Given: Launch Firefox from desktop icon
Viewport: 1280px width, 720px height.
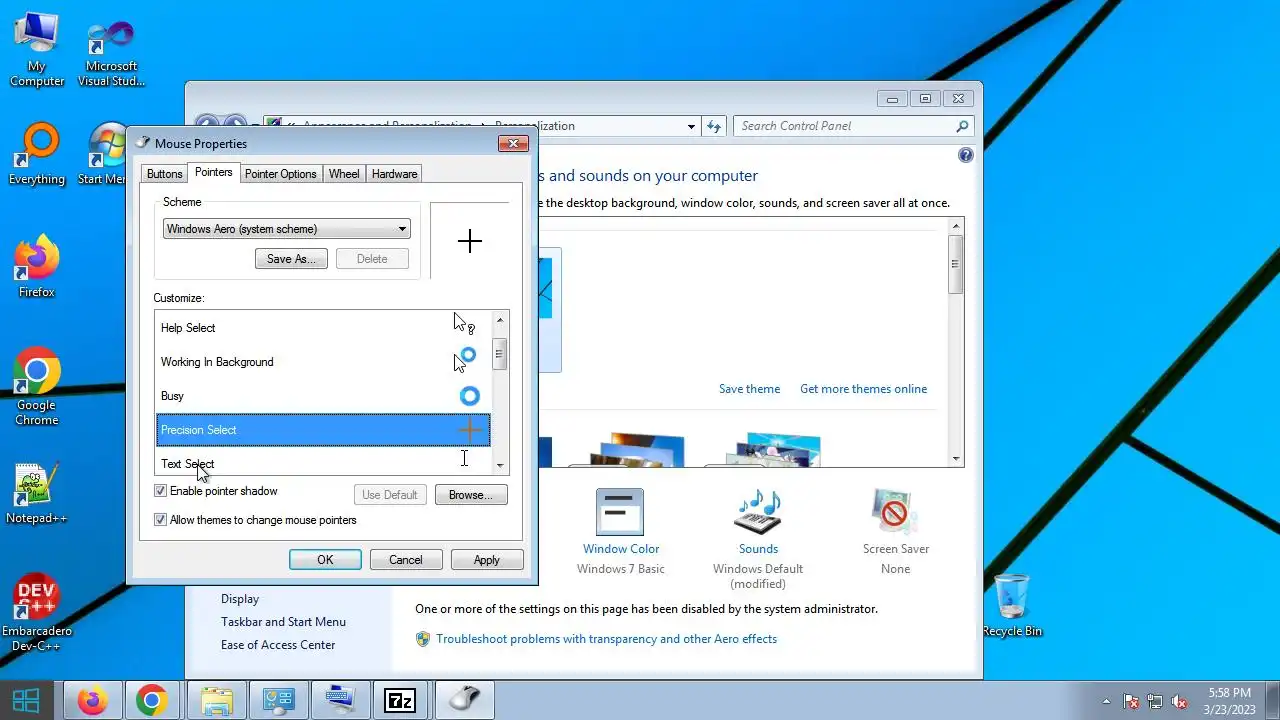Looking at the screenshot, I should click(x=37, y=267).
